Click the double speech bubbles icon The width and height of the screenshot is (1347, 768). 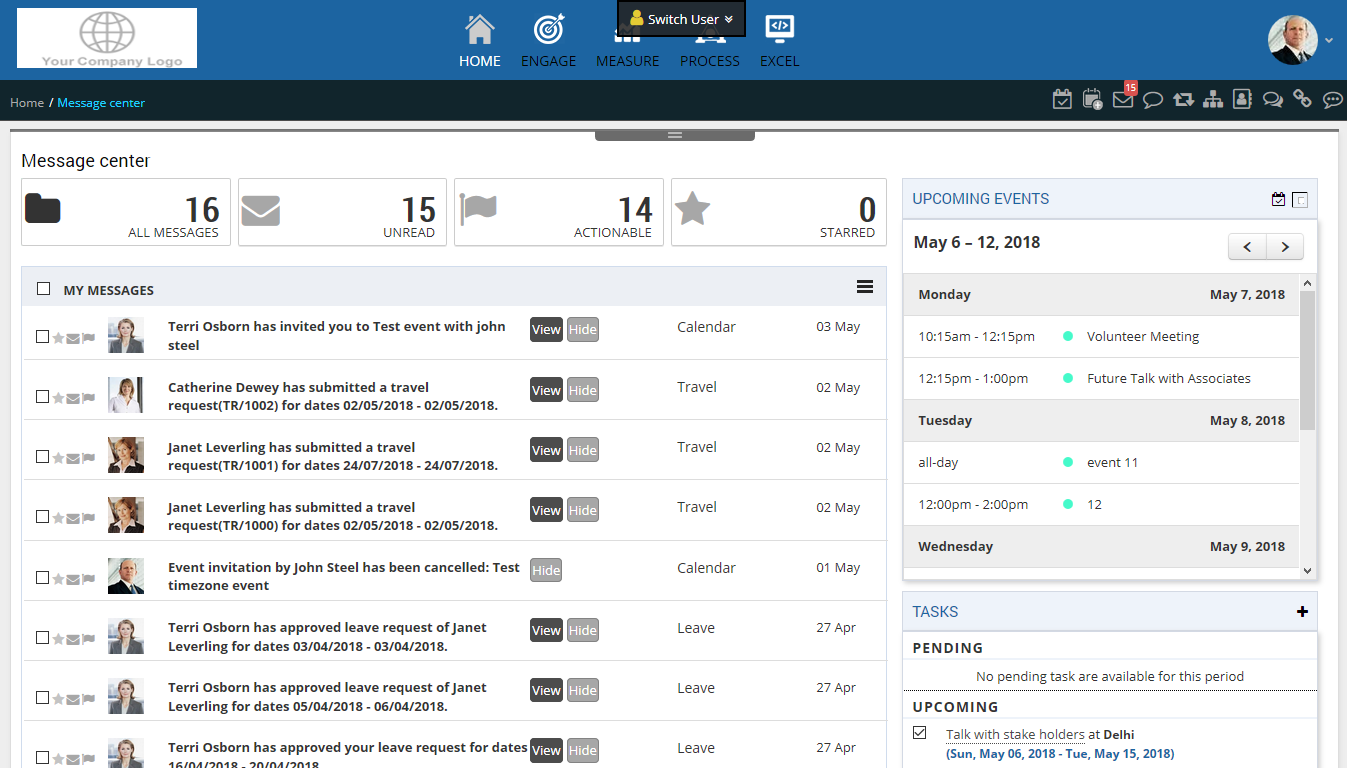click(x=1273, y=99)
